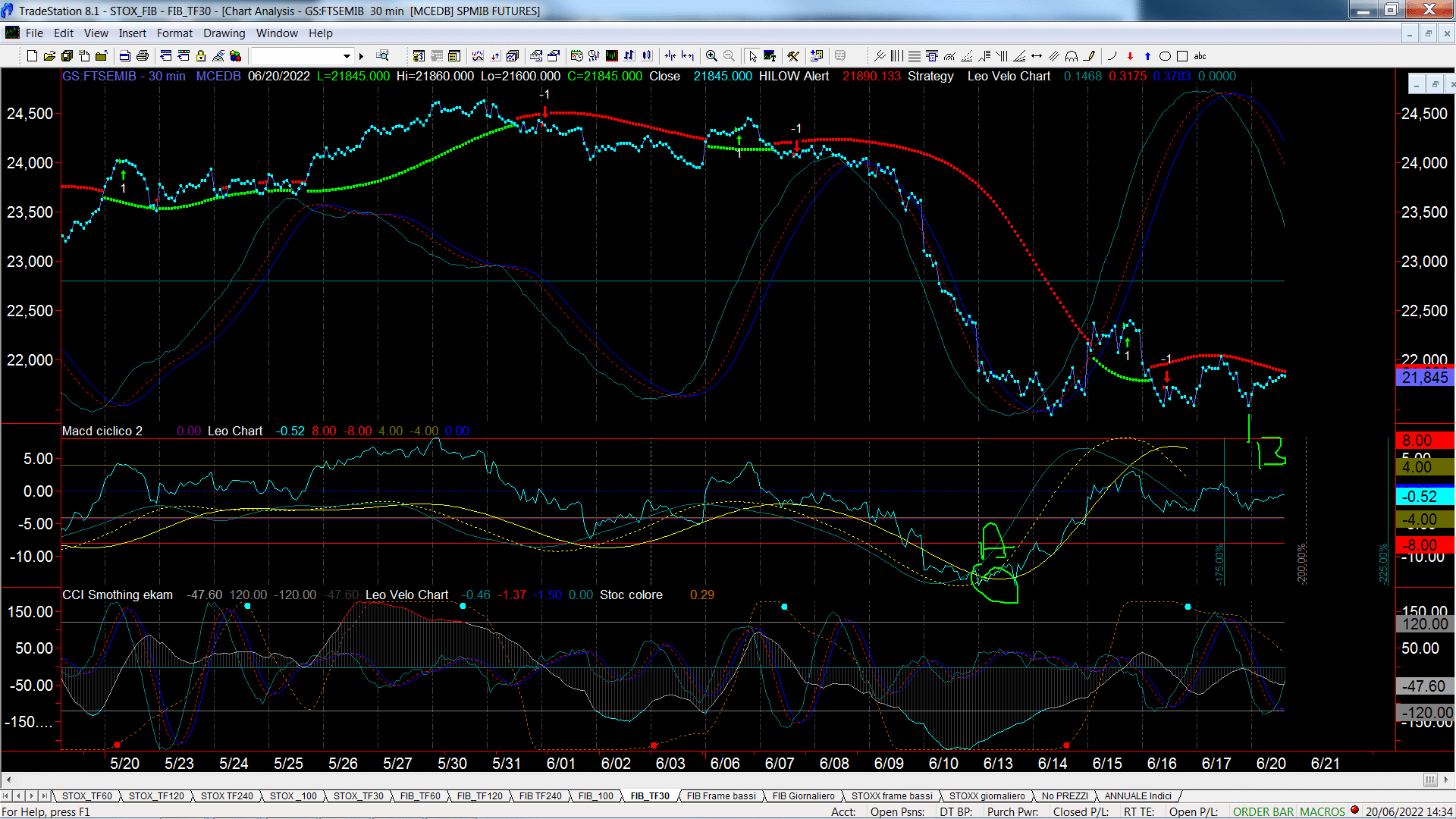Image resolution: width=1456 pixels, height=819 pixels.
Task: Open the Insert menu
Action: [x=132, y=33]
